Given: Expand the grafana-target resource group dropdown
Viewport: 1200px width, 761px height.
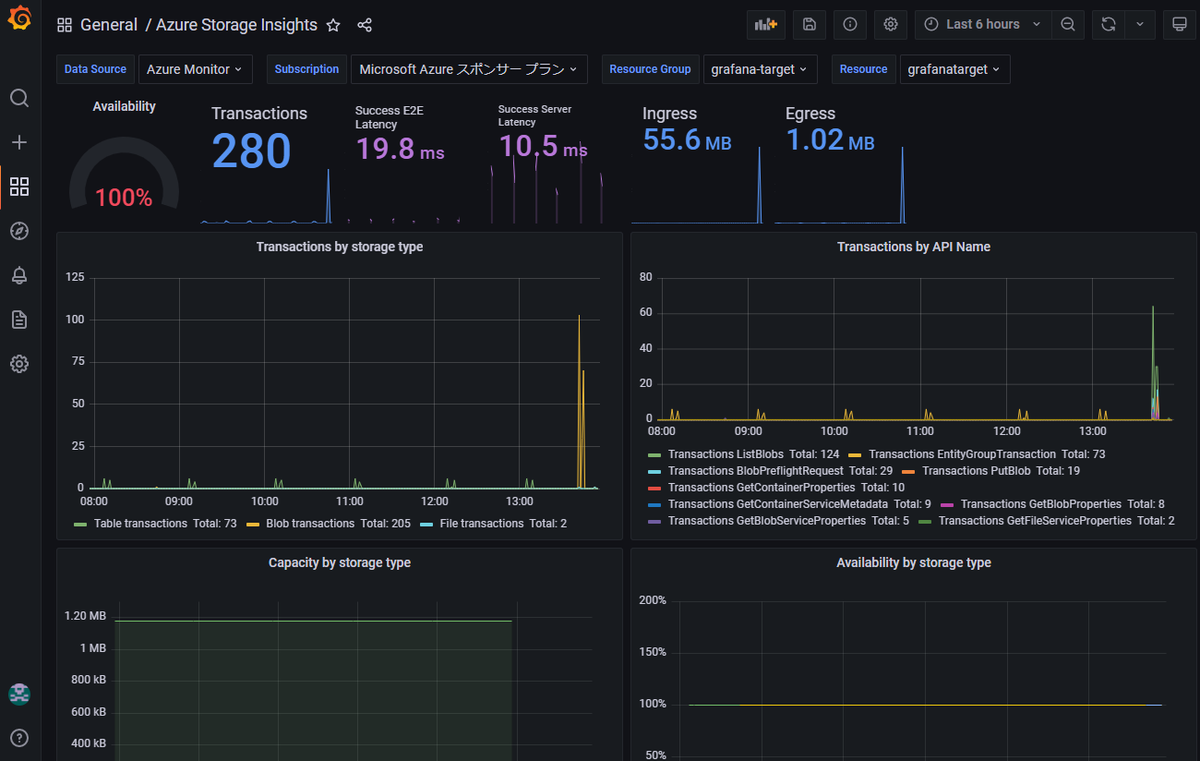Looking at the screenshot, I should click(x=760, y=69).
